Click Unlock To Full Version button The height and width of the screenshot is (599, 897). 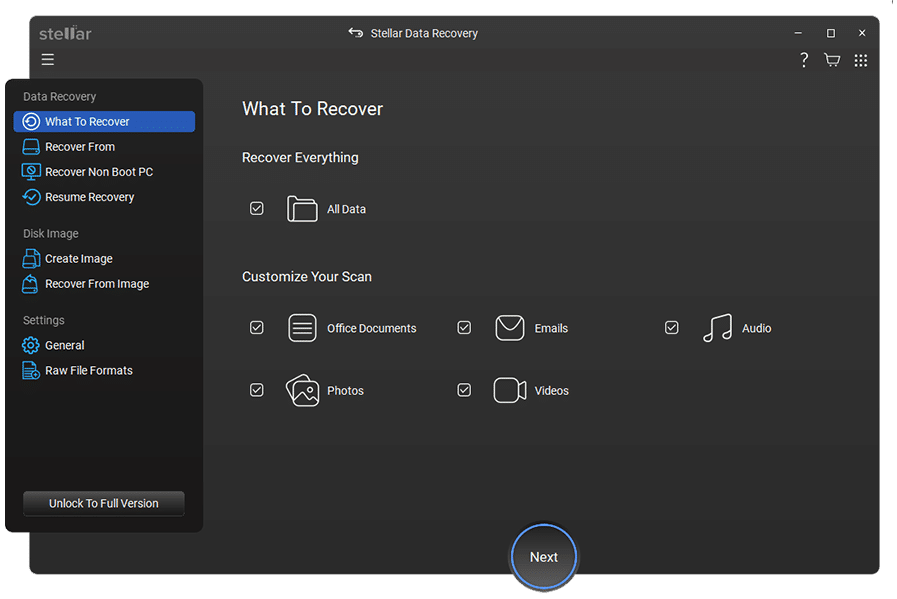(104, 503)
